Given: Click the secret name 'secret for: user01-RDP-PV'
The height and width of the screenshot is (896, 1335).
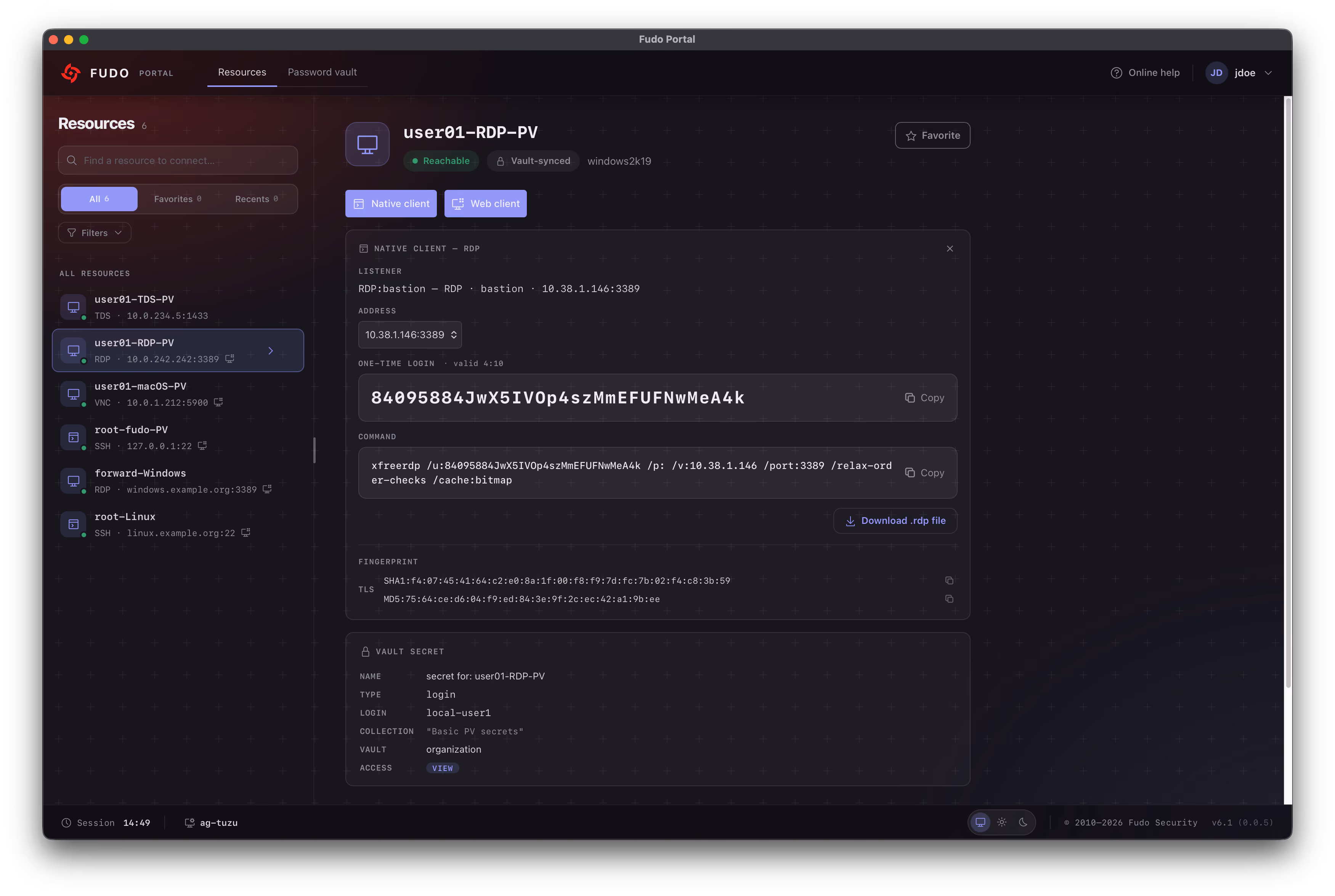Looking at the screenshot, I should click(486, 676).
